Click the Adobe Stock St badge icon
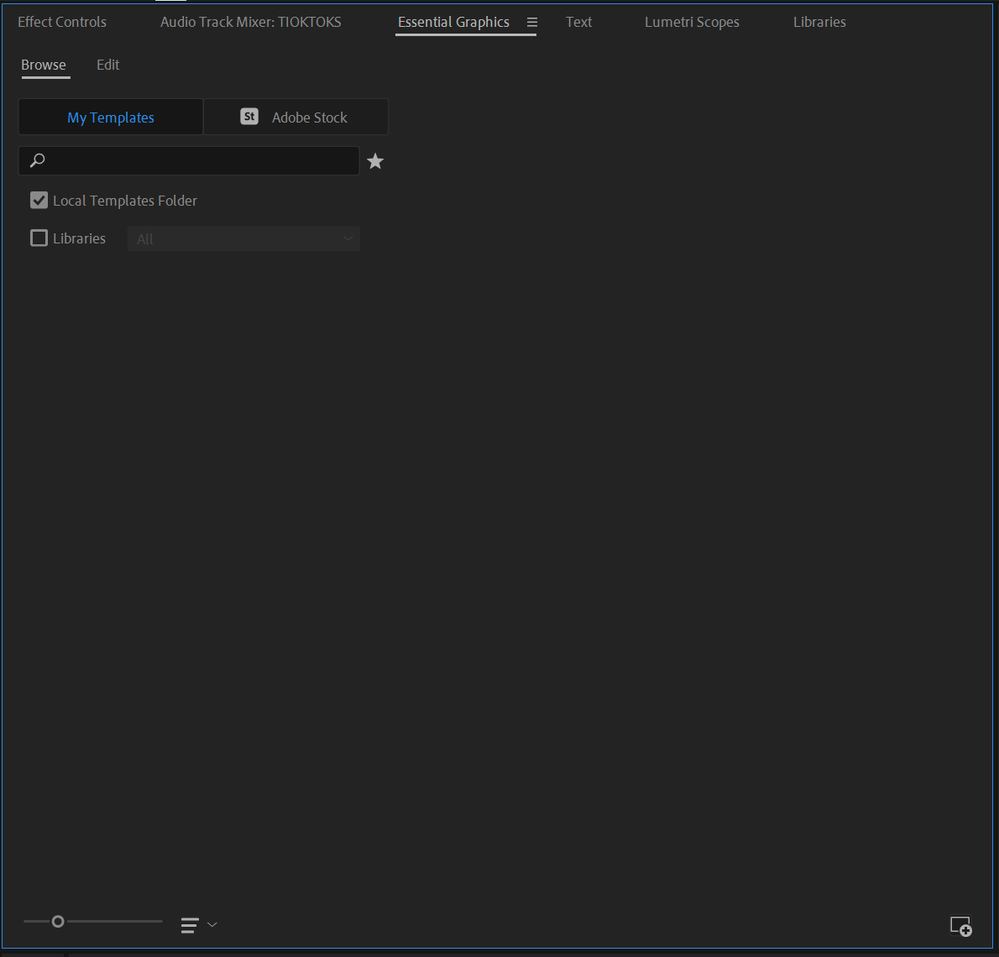999x957 pixels. (x=249, y=117)
